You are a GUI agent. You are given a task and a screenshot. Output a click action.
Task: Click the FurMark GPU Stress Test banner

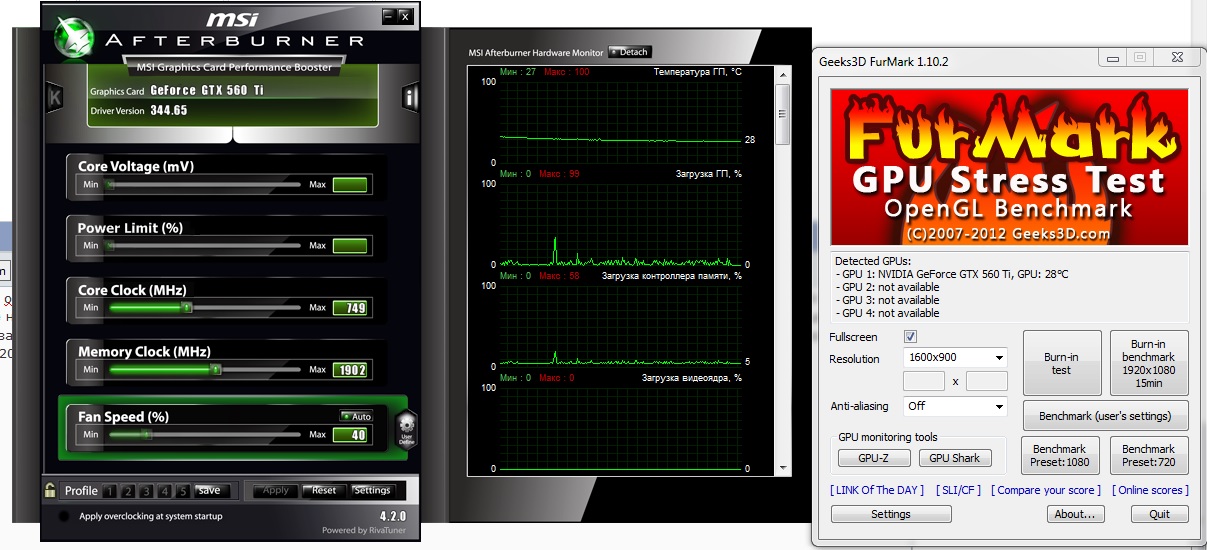click(1009, 167)
